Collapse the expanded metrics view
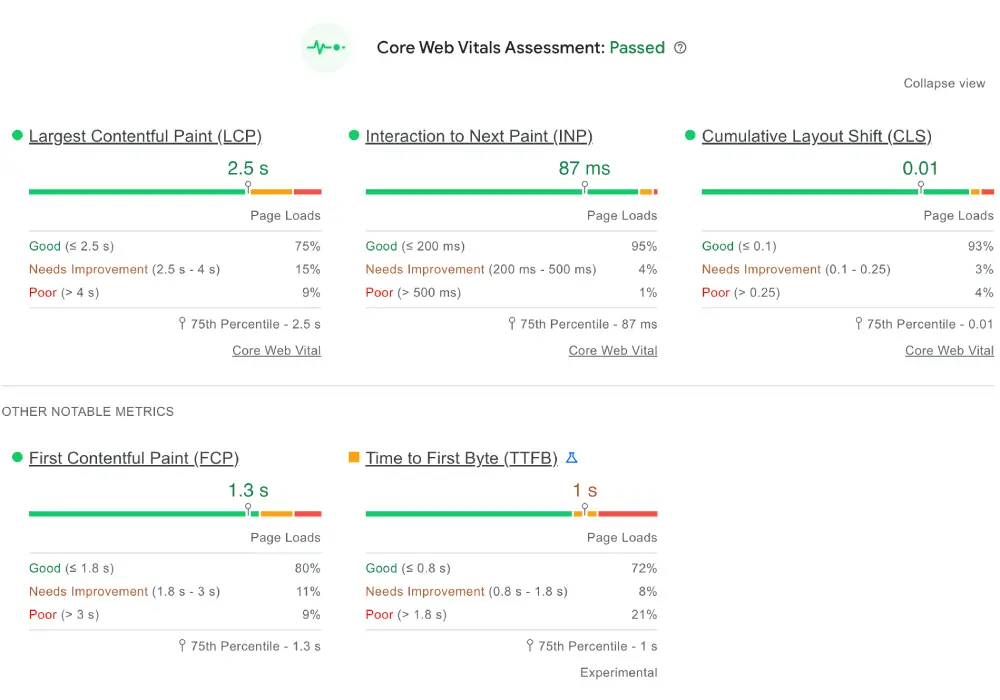The image size is (1000, 700). [943, 84]
